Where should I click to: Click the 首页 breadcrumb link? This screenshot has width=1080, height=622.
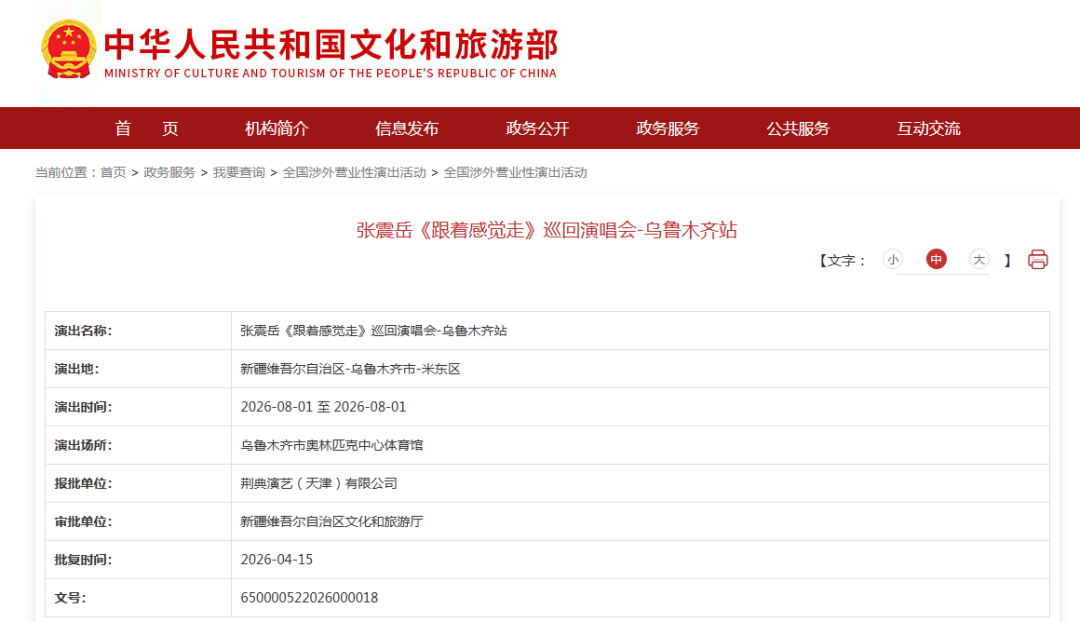[x=113, y=172]
